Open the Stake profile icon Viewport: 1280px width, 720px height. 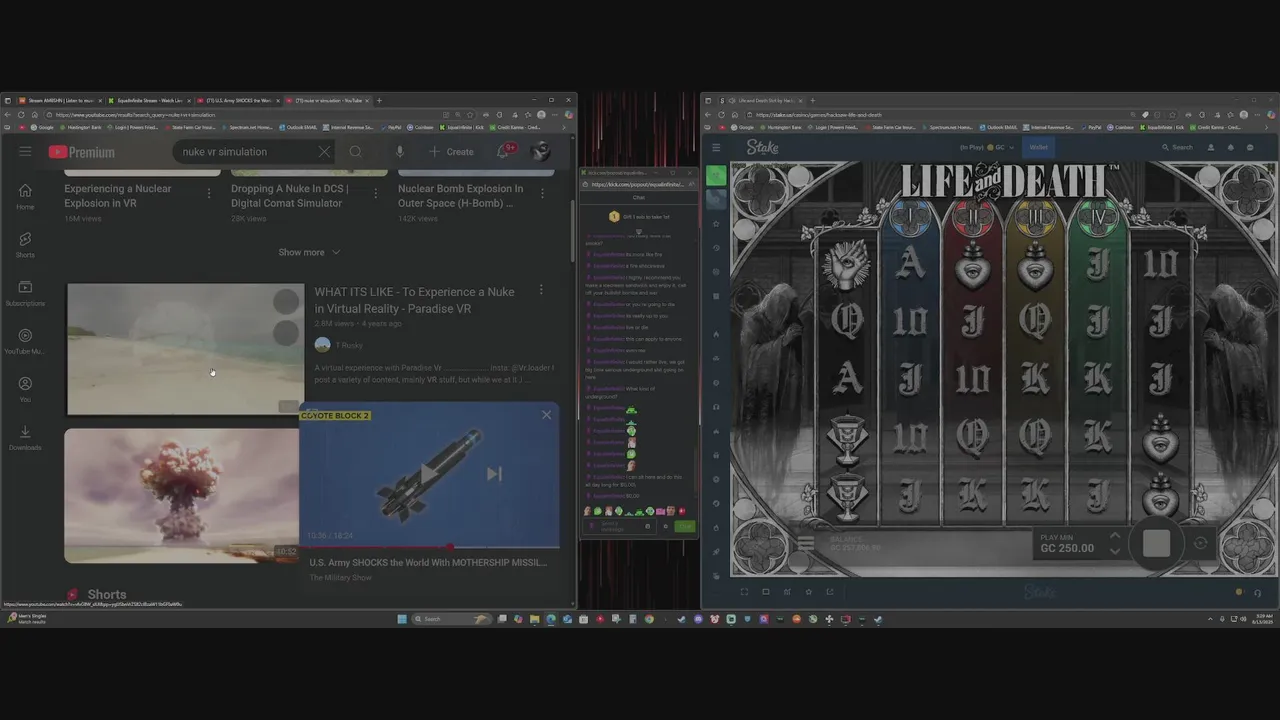(1210, 147)
